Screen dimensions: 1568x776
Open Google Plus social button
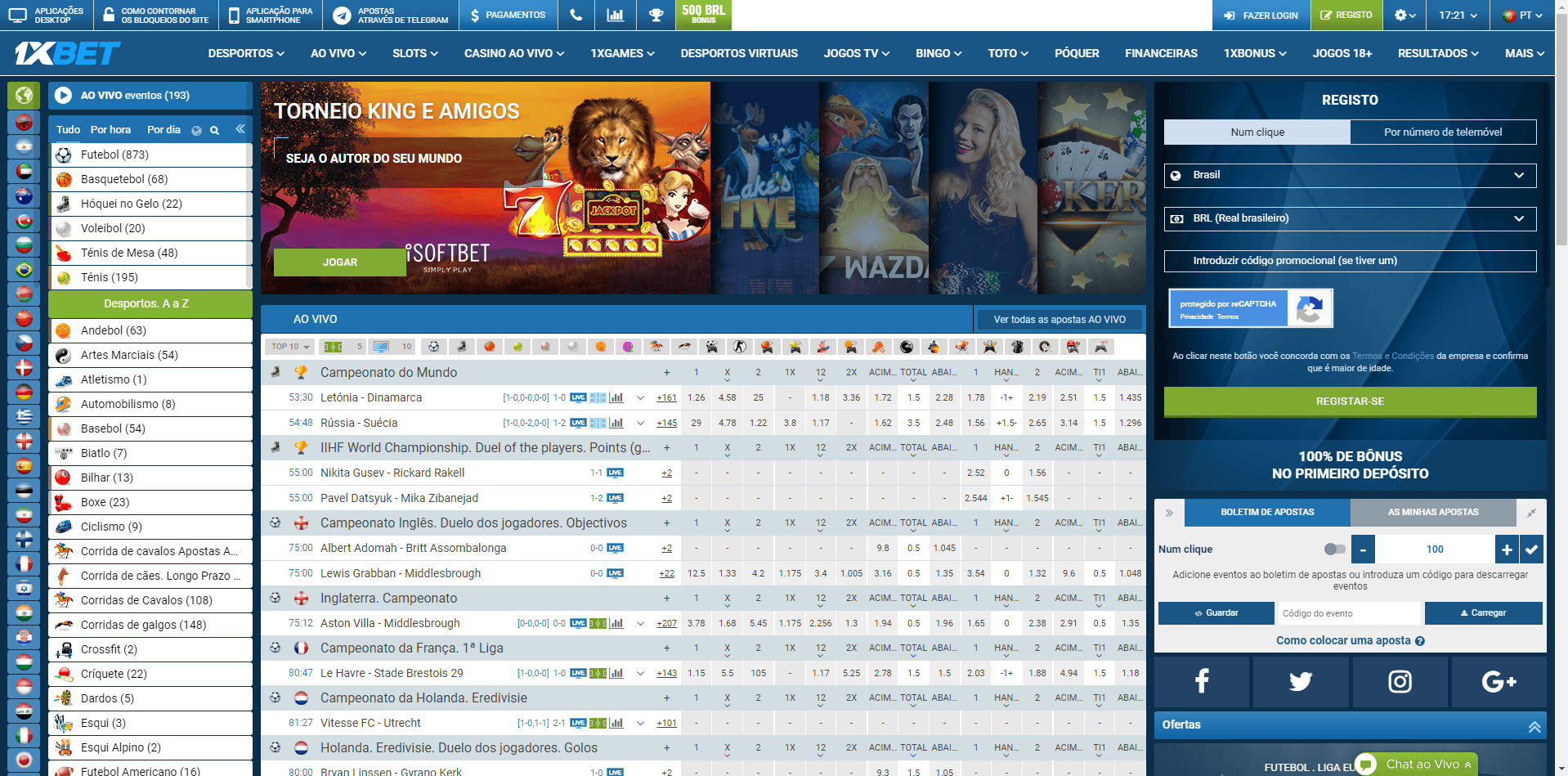pyautogui.click(x=1499, y=681)
